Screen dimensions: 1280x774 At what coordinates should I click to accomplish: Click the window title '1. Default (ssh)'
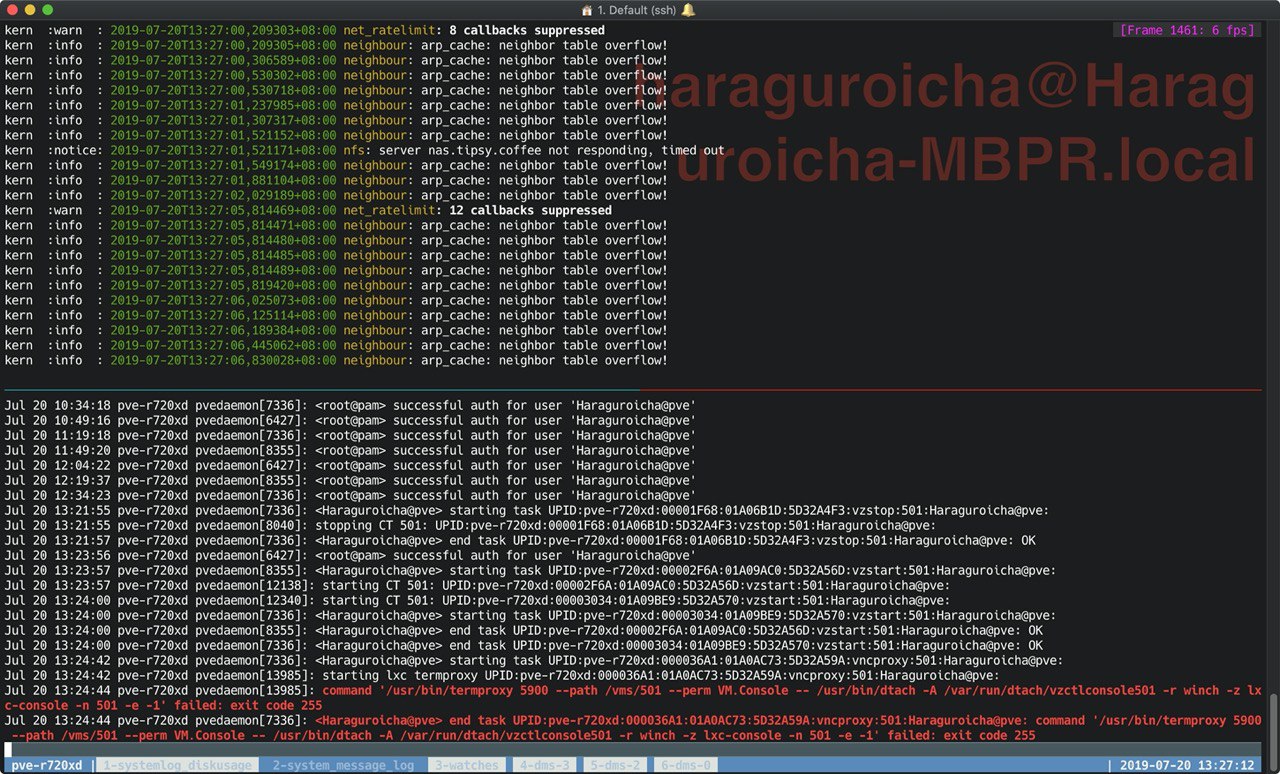(x=637, y=9)
